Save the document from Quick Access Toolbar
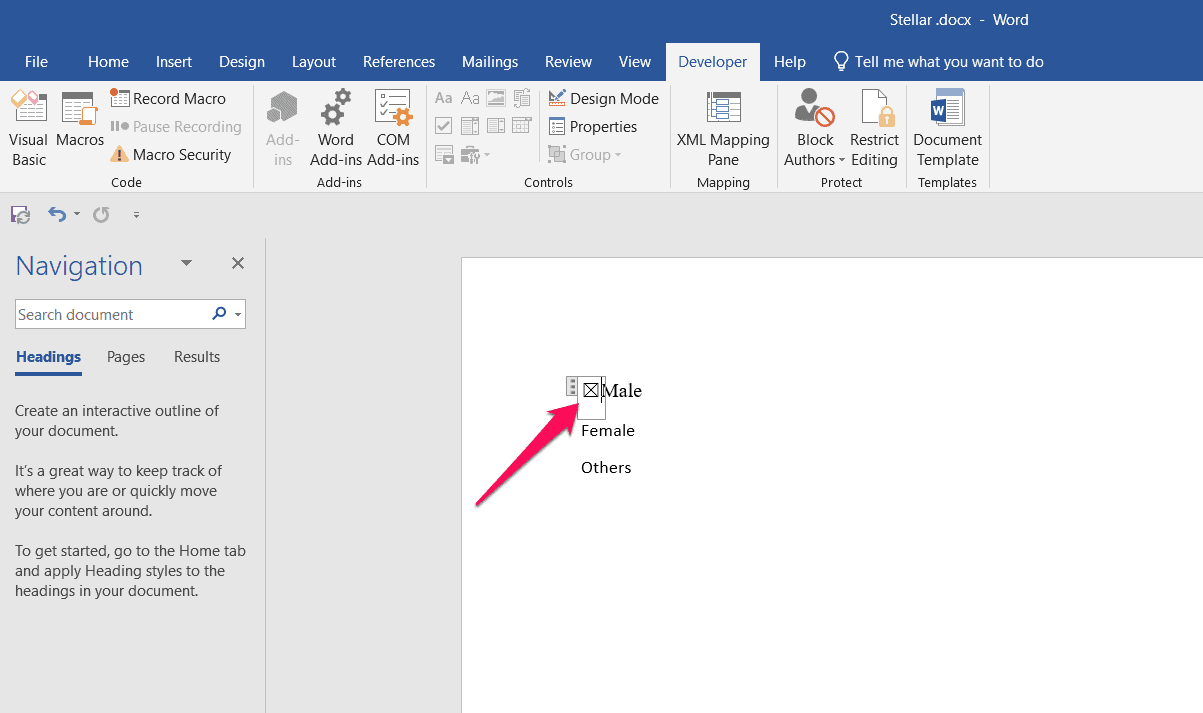1203x713 pixels. (20, 214)
